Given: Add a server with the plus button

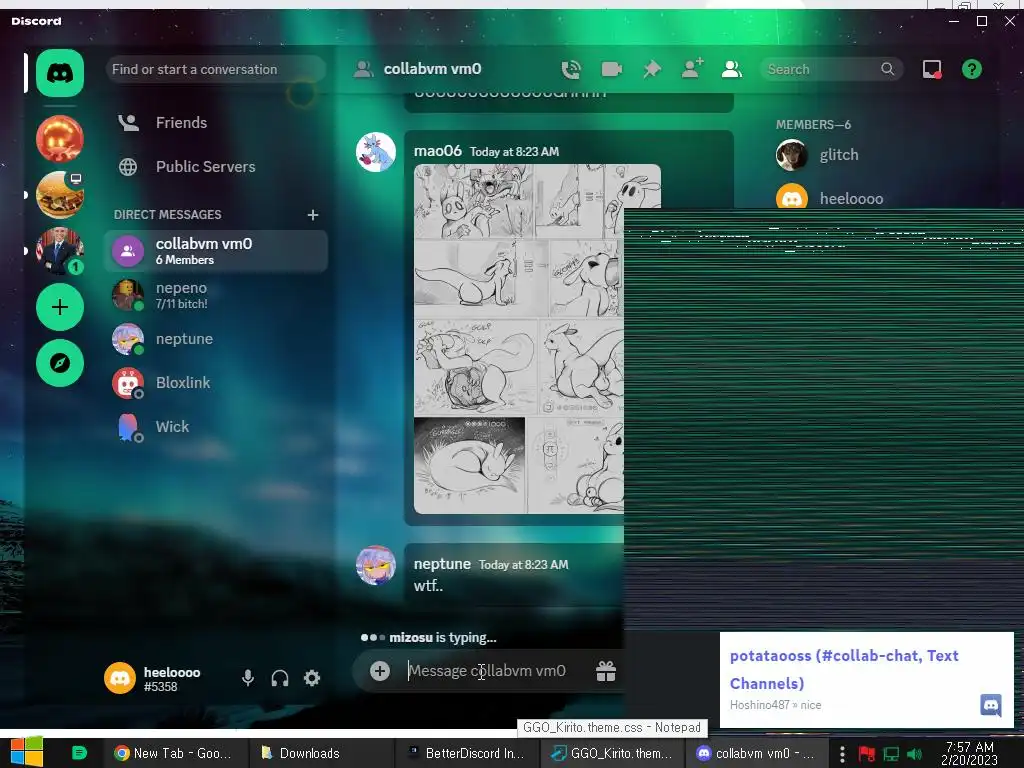Looking at the screenshot, I should (59, 307).
